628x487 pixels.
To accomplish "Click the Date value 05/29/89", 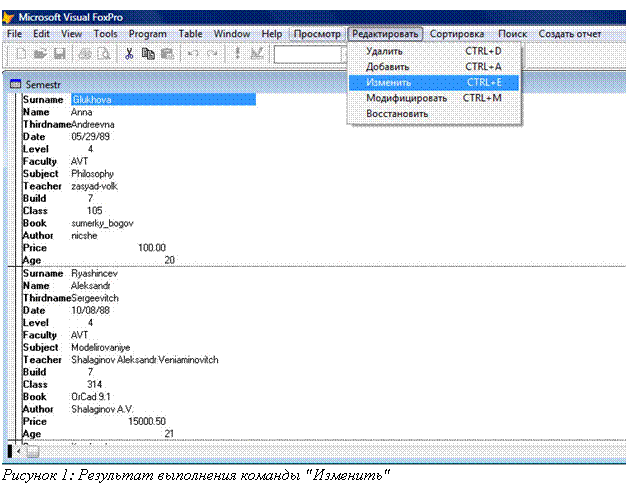I will click(x=91, y=137).
